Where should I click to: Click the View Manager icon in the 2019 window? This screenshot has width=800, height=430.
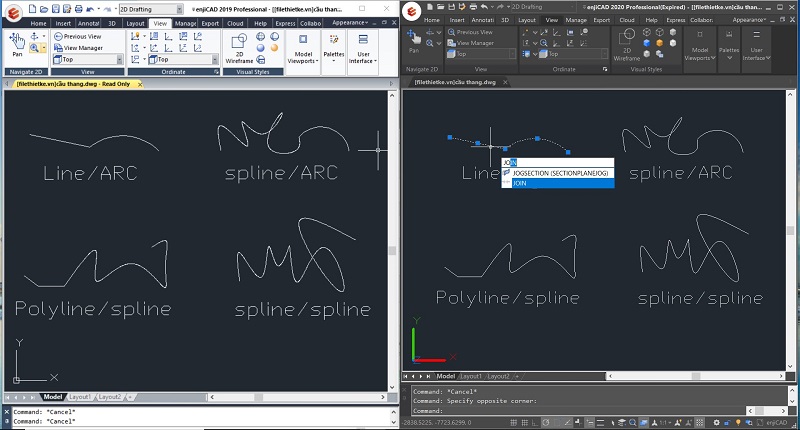58,47
